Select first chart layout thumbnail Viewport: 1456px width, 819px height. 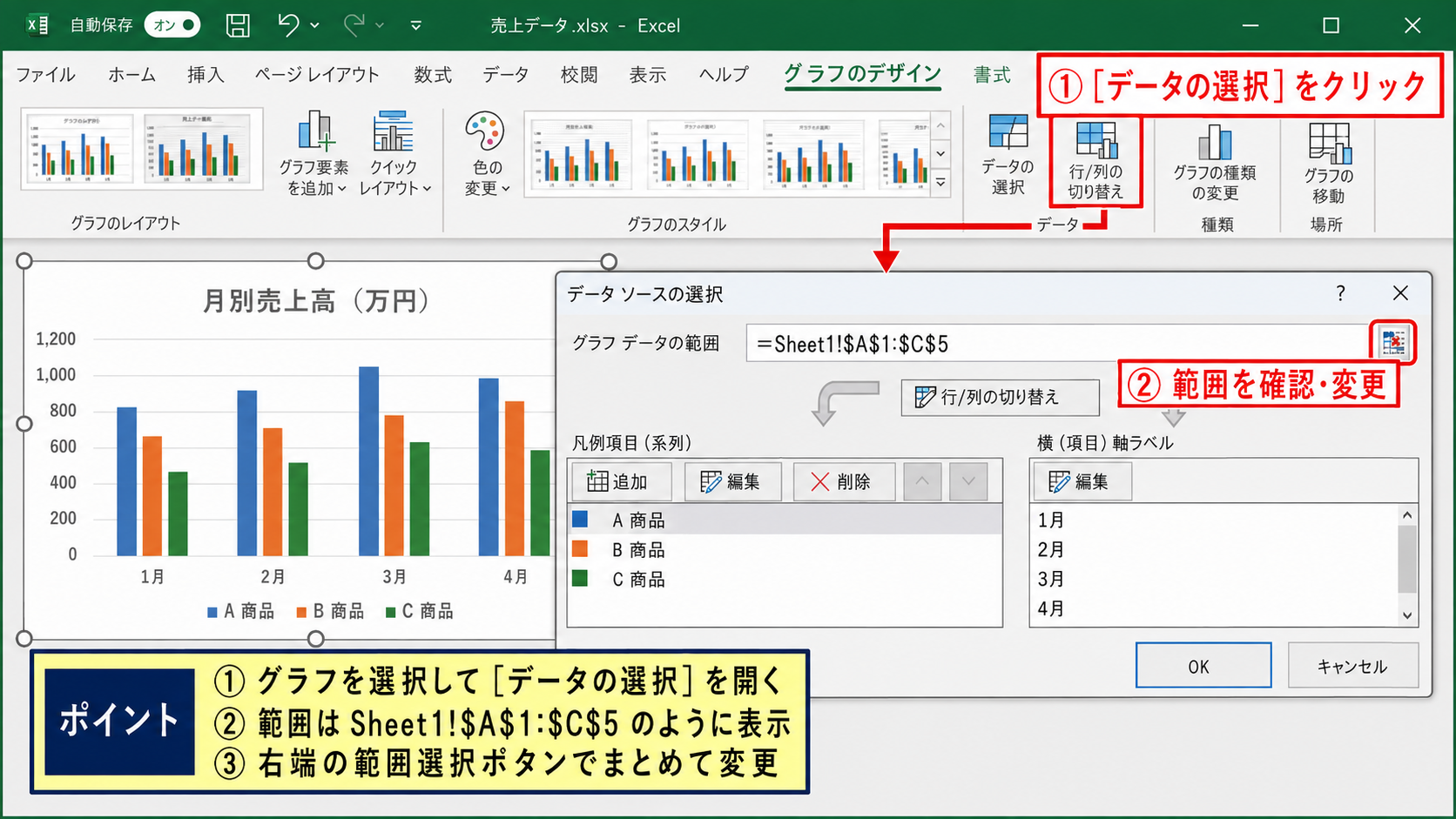click(x=79, y=148)
